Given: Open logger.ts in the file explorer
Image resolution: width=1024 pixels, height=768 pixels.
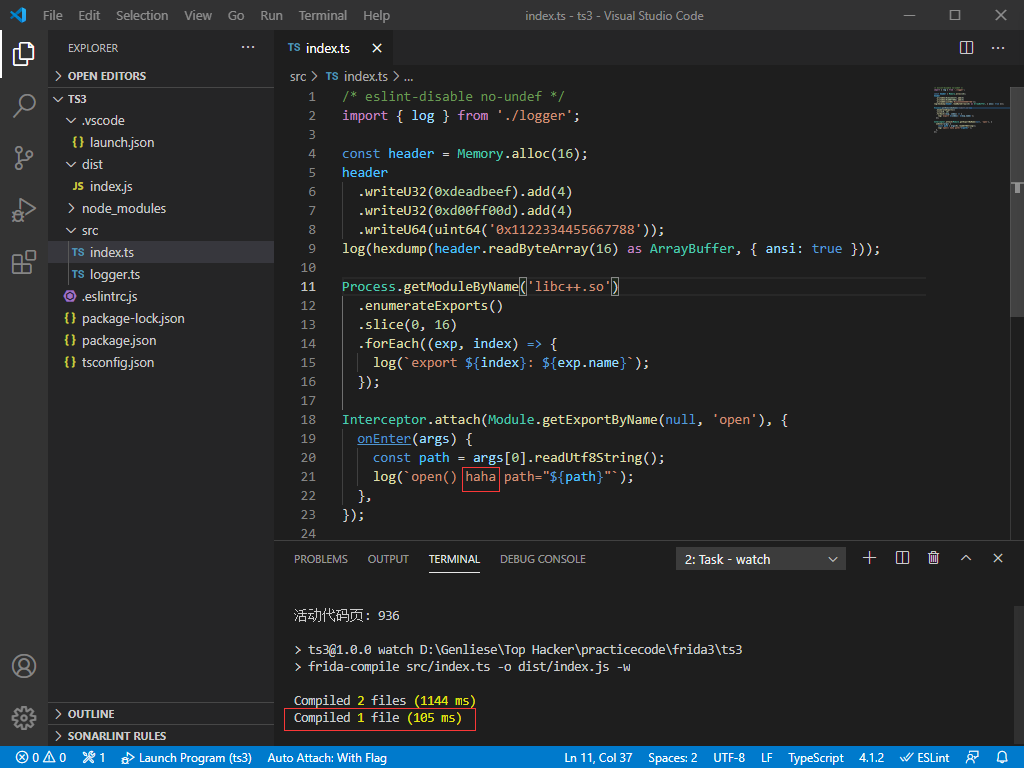Looking at the screenshot, I should 114,274.
